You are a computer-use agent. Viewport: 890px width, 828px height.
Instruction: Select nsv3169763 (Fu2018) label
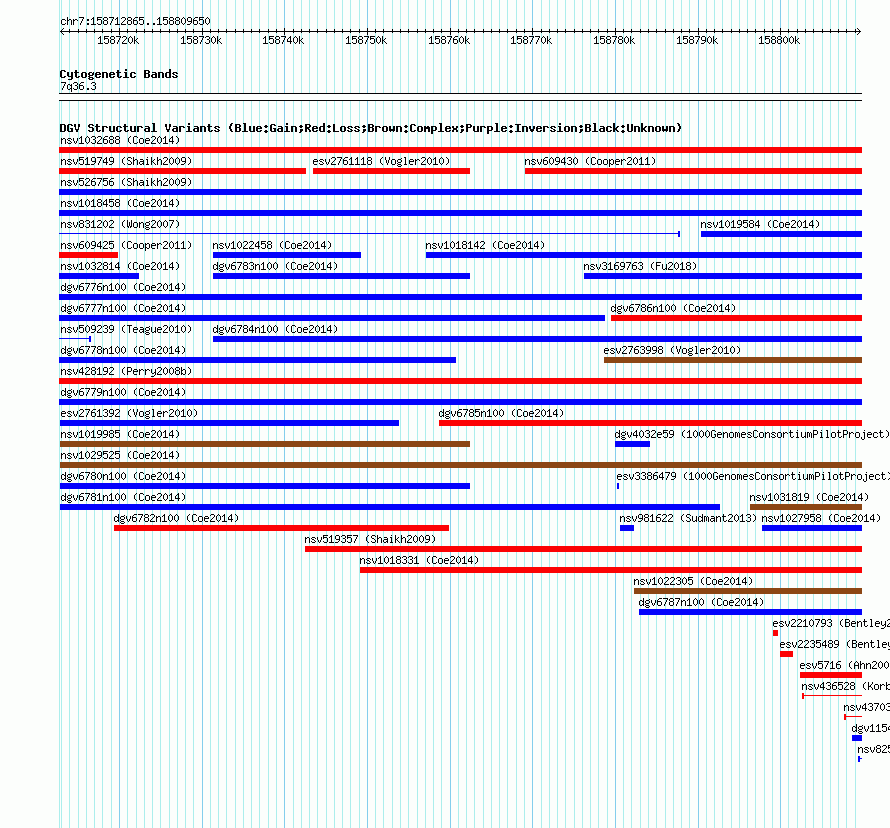(x=640, y=266)
